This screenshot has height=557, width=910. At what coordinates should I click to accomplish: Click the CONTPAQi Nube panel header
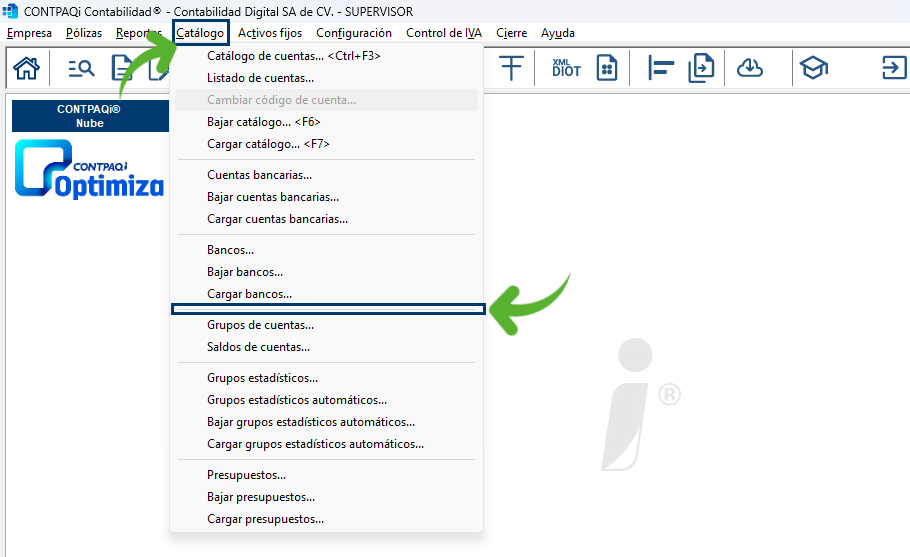[x=90, y=116]
